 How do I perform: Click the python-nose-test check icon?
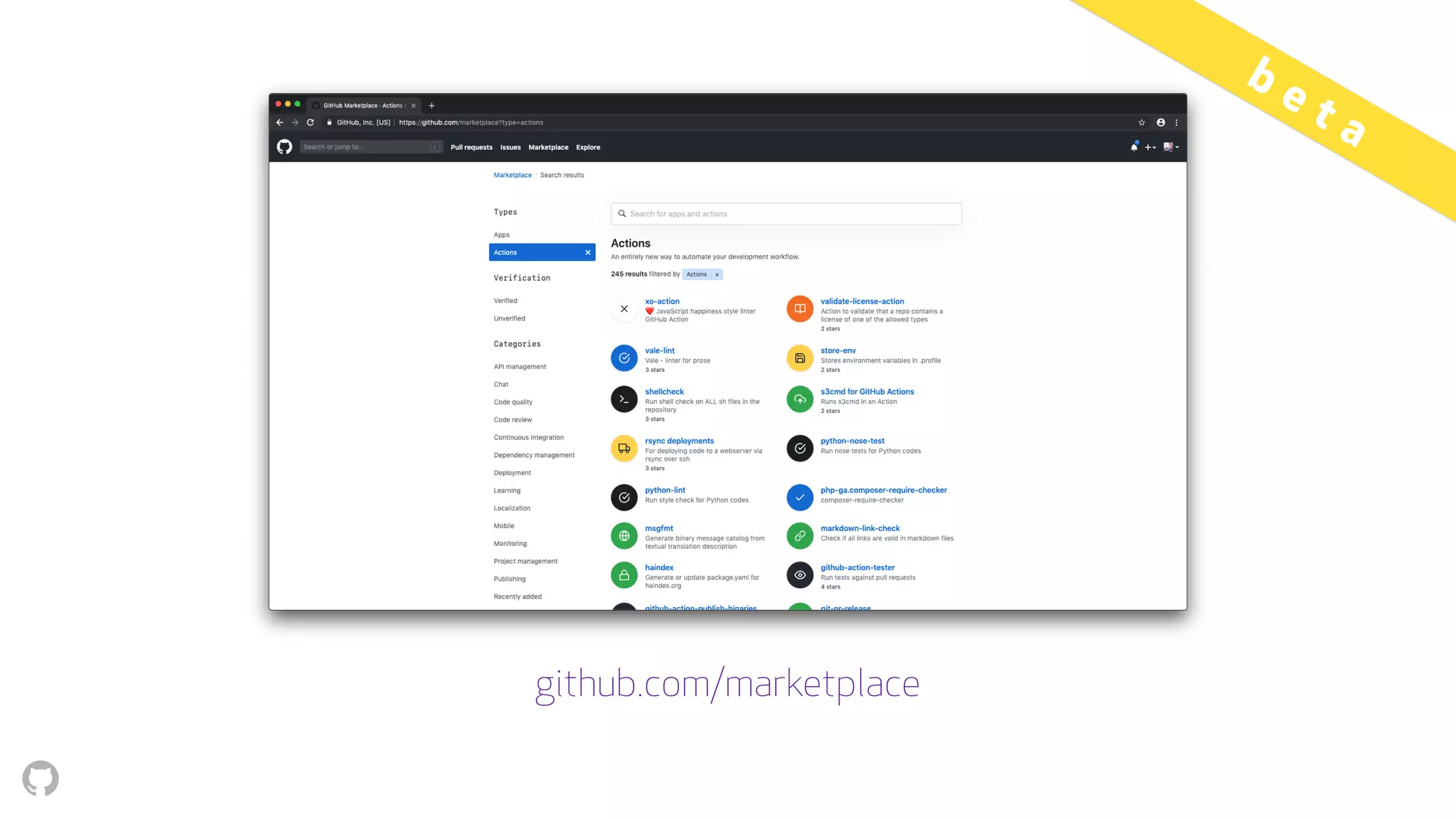point(800,448)
